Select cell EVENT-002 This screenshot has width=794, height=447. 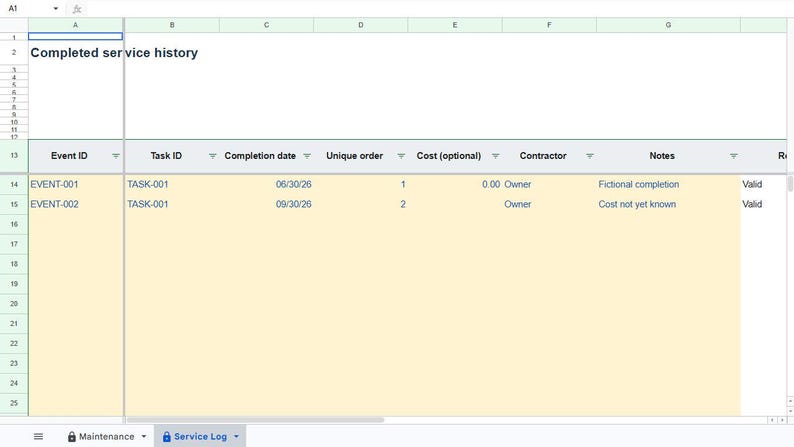(x=75, y=204)
